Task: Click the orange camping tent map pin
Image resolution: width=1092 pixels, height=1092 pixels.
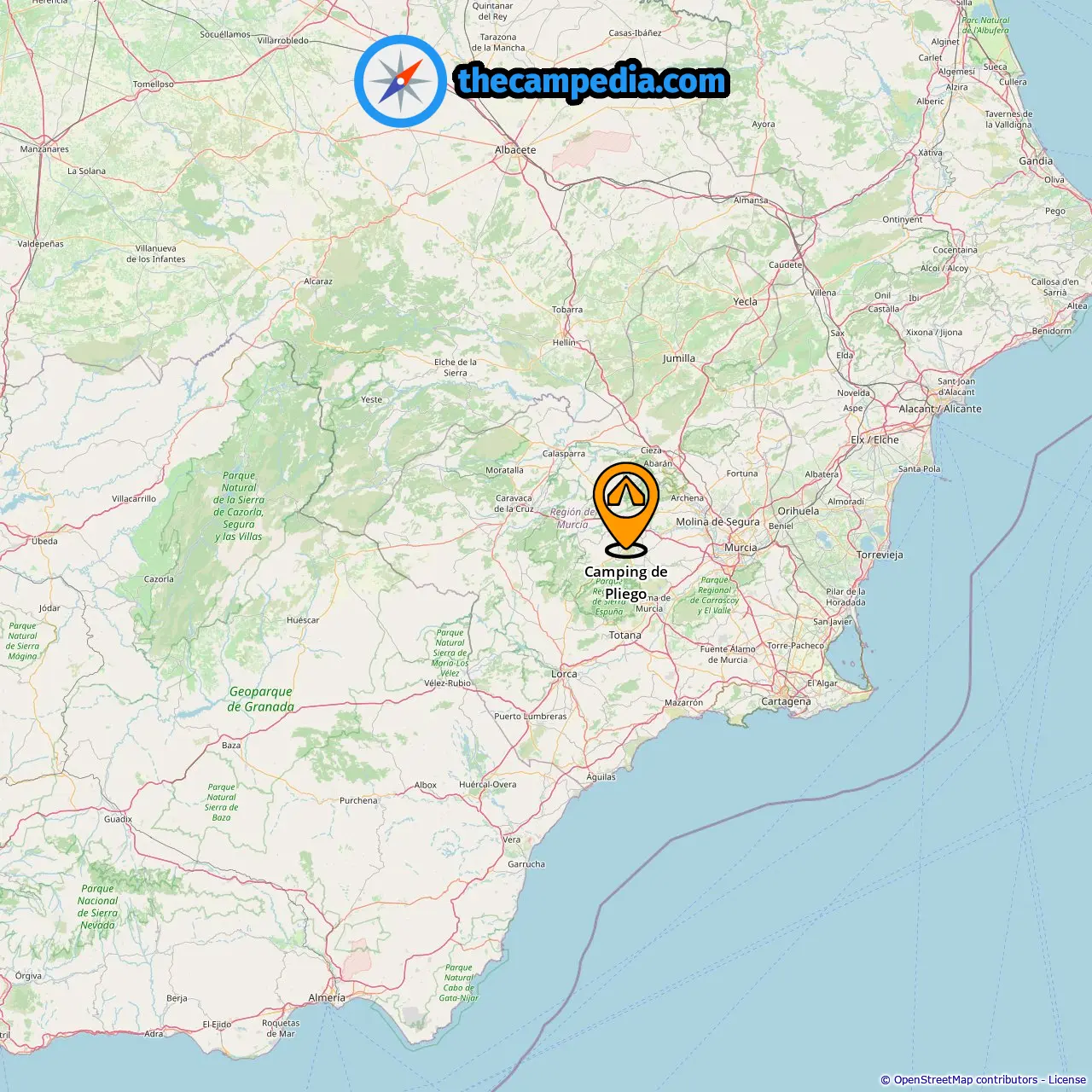Action: 626,509
